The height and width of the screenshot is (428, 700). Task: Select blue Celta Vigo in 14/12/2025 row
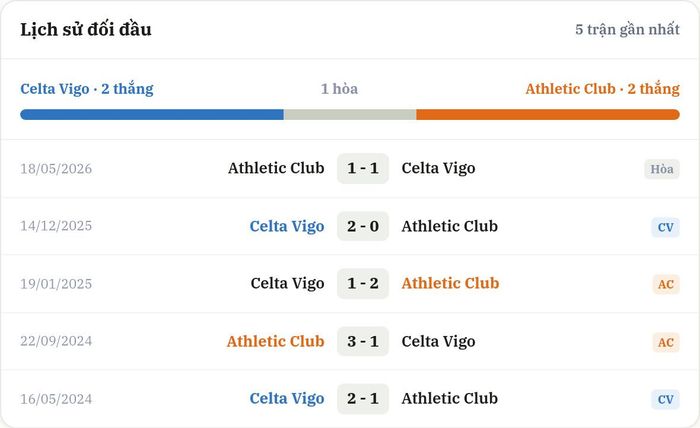(287, 226)
